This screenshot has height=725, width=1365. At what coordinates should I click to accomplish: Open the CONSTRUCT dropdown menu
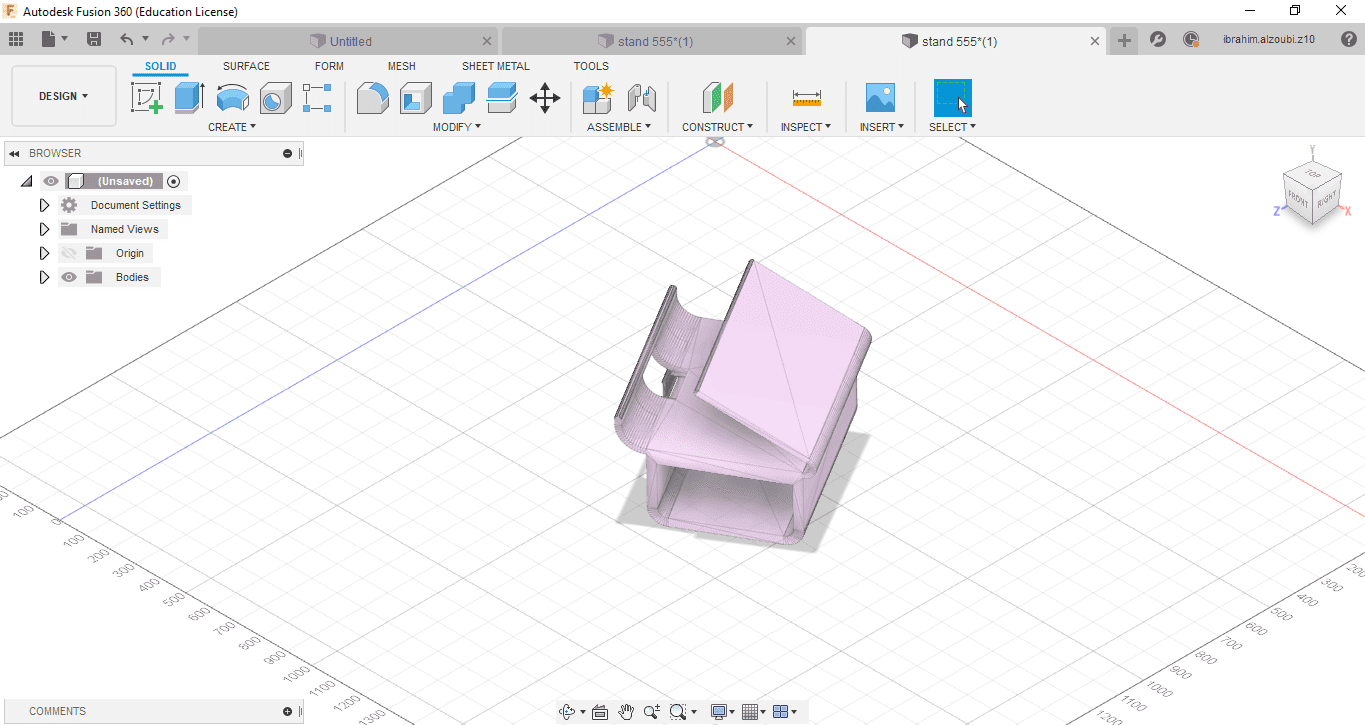[718, 127]
